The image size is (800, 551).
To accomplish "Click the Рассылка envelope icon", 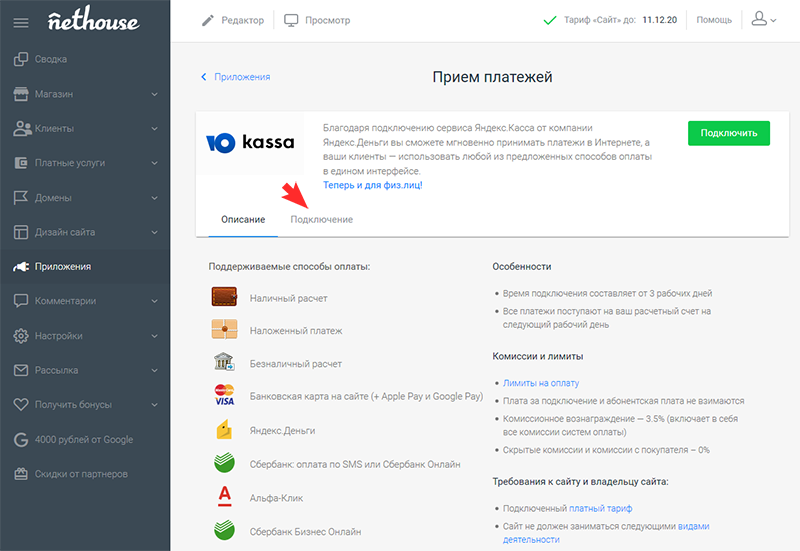I will coord(21,370).
